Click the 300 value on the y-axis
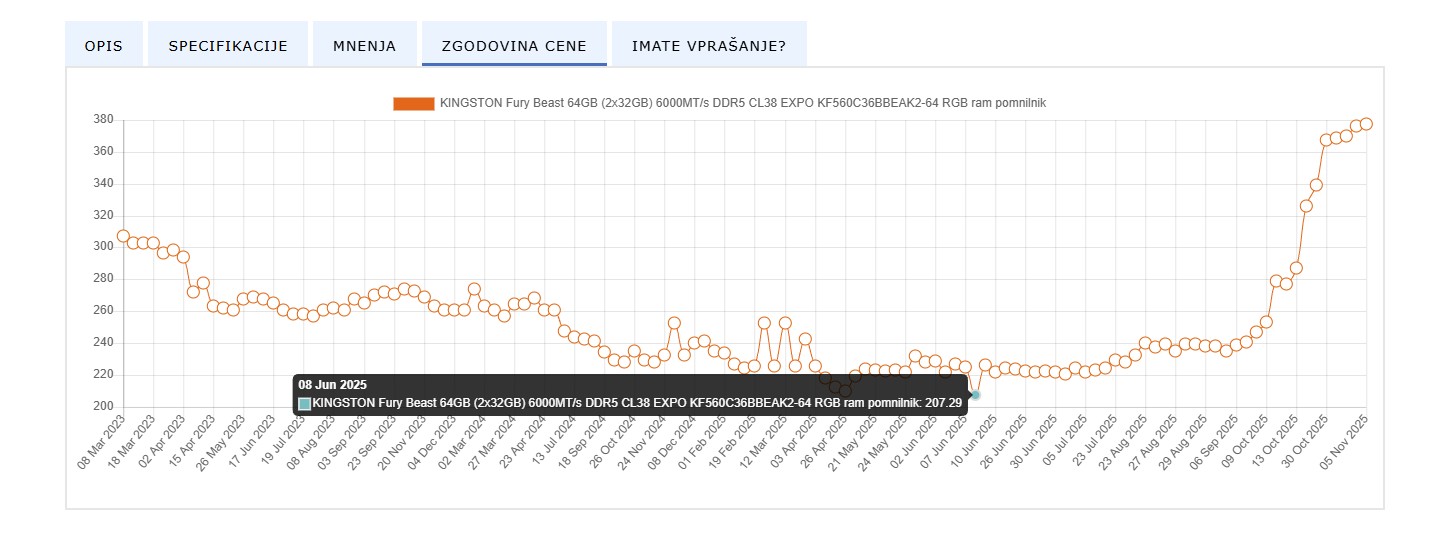The height and width of the screenshot is (544, 1454). (104, 247)
